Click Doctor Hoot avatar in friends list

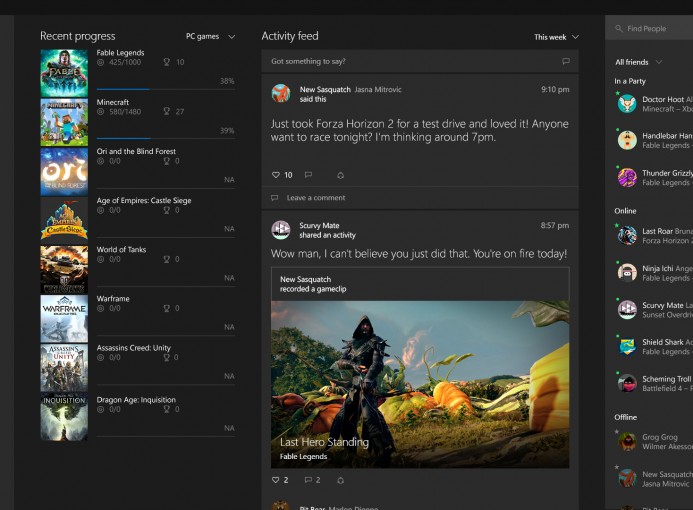click(x=627, y=104)
